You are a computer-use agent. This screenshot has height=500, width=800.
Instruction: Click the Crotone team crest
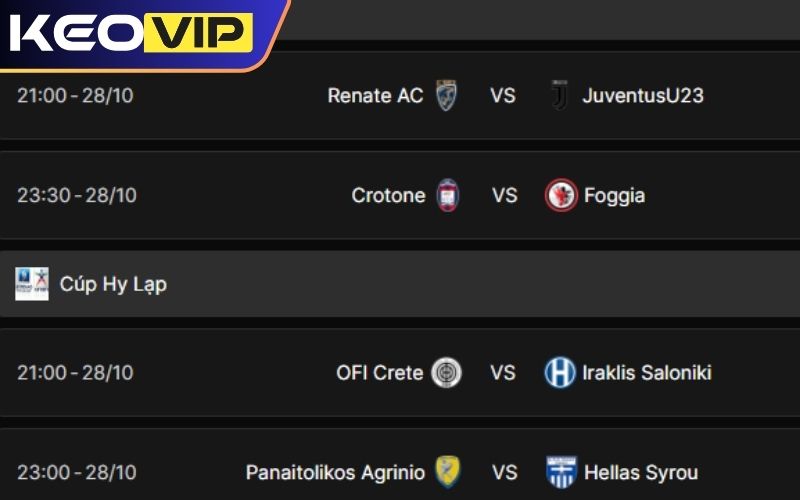click(x=446, y=195)
